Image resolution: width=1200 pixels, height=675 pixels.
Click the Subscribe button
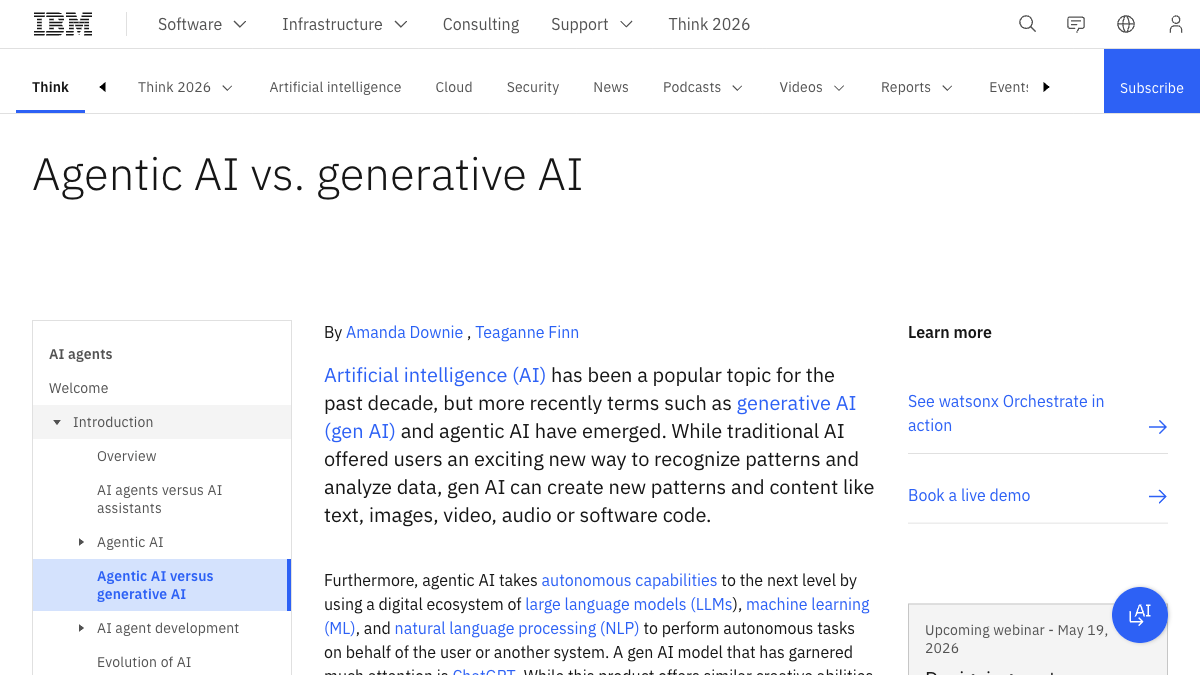click(1151, 87)
